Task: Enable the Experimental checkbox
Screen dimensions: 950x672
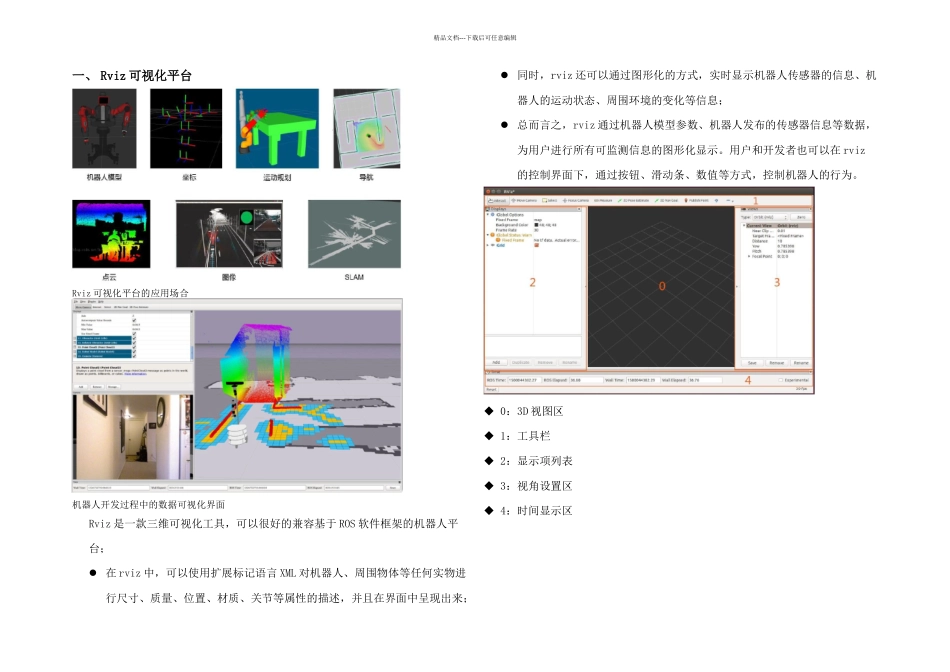Action: (x=780, y=380)
